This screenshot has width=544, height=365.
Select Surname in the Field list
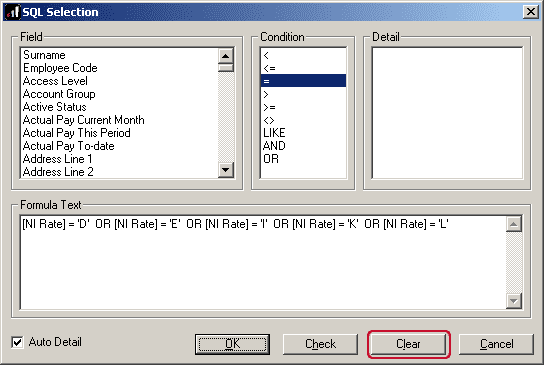point(44,55)
